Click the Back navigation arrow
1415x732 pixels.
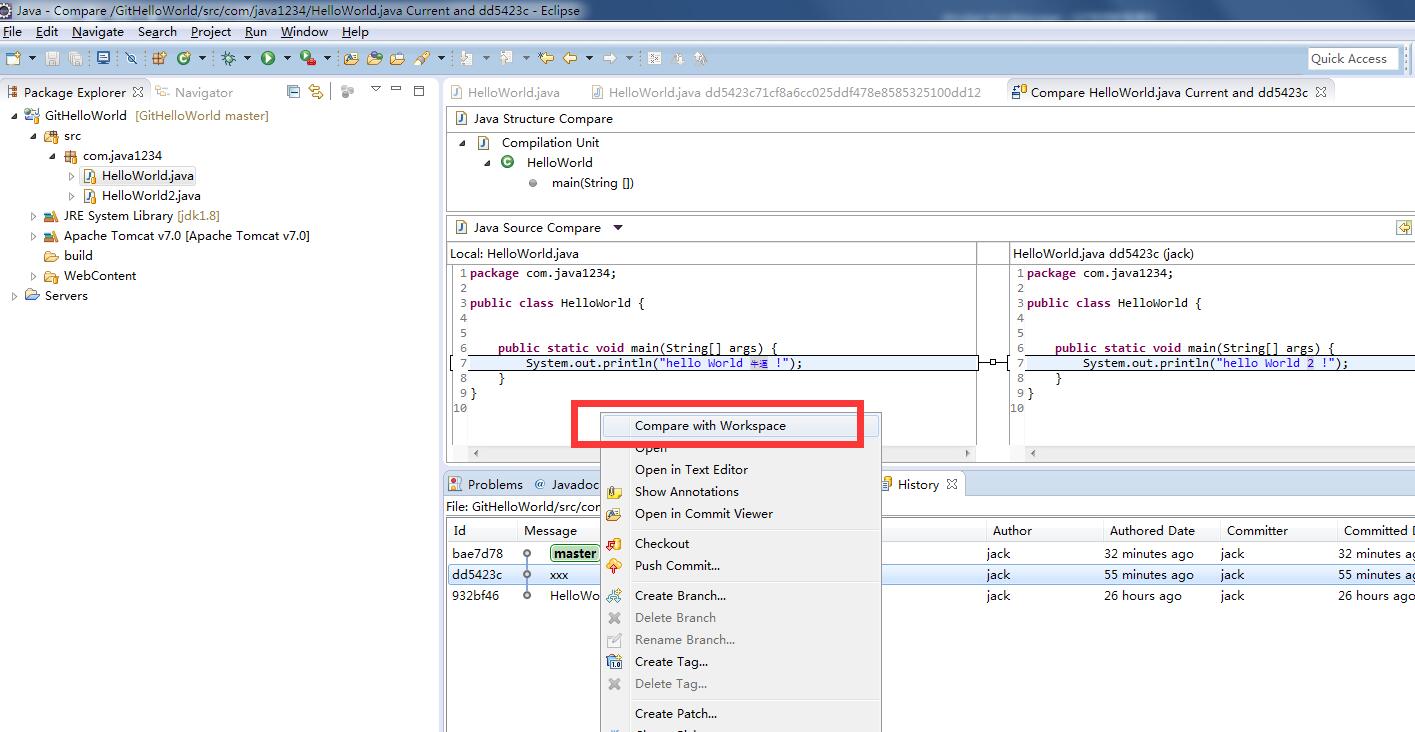coord(570,59)
